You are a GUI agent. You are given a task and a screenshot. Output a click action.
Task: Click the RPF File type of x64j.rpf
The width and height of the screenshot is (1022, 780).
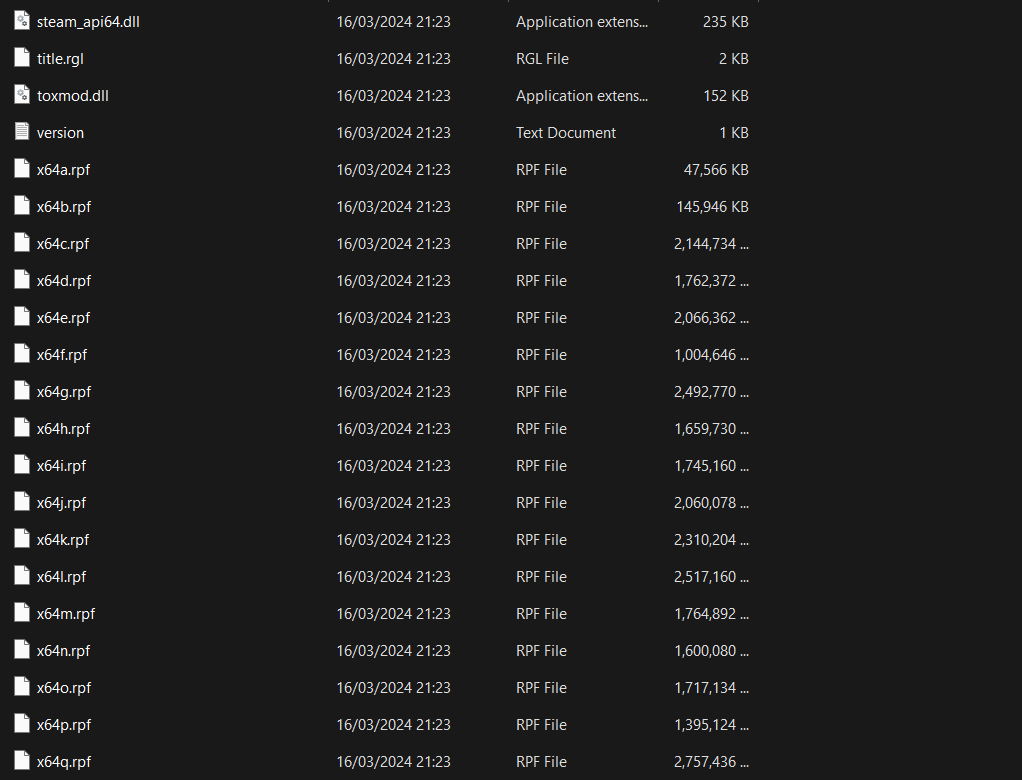coord(541,503)
